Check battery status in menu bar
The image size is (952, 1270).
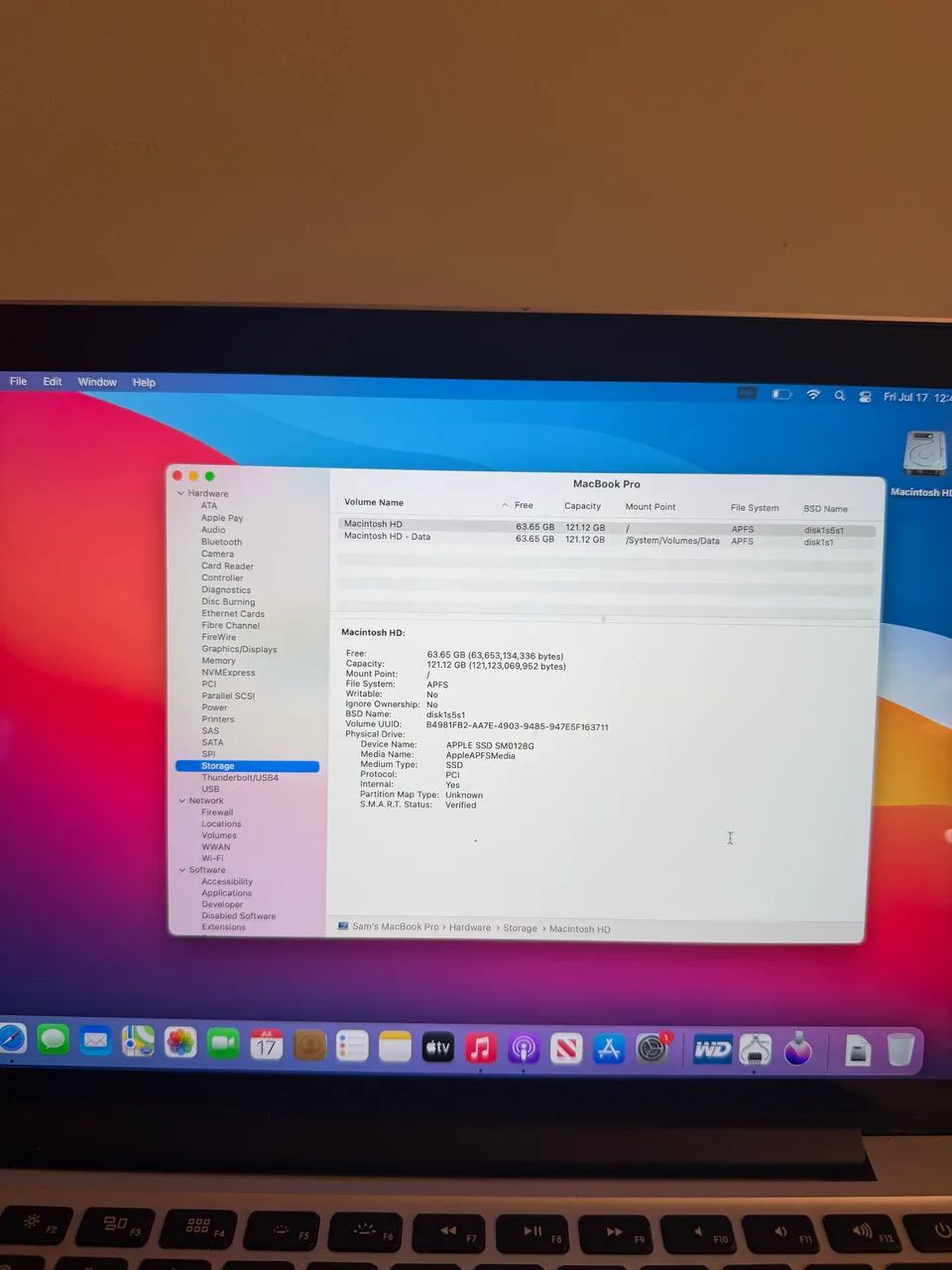click(x=782, y=394)
